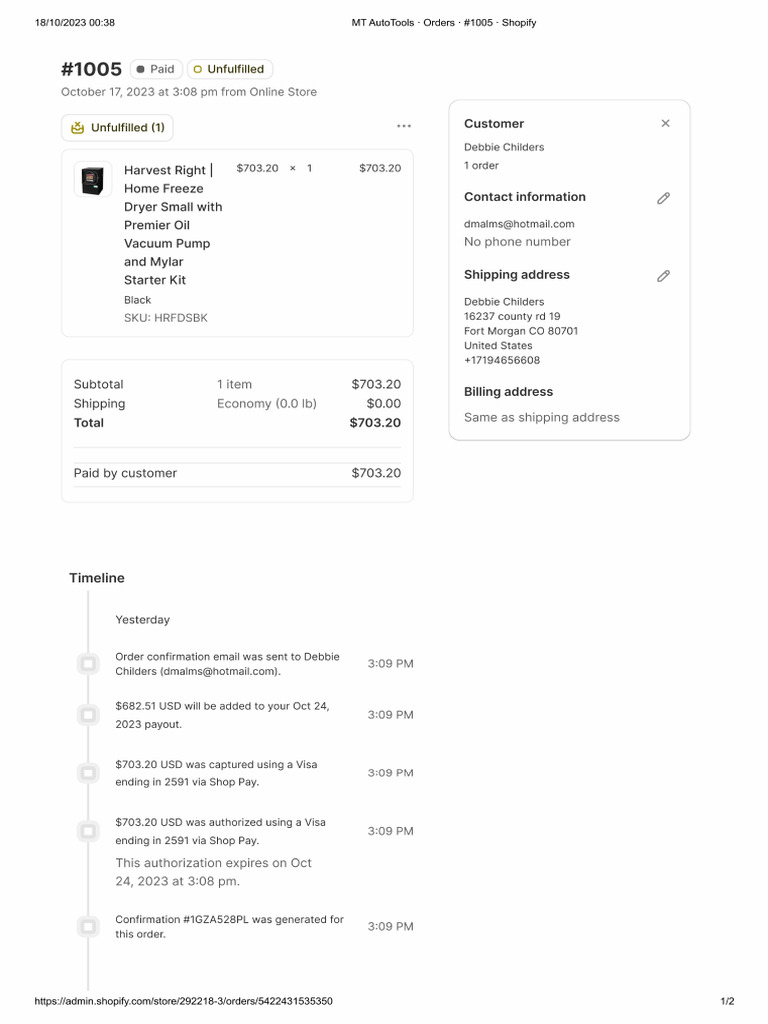Click the edit pencil beside Contact information

[663, 198]
